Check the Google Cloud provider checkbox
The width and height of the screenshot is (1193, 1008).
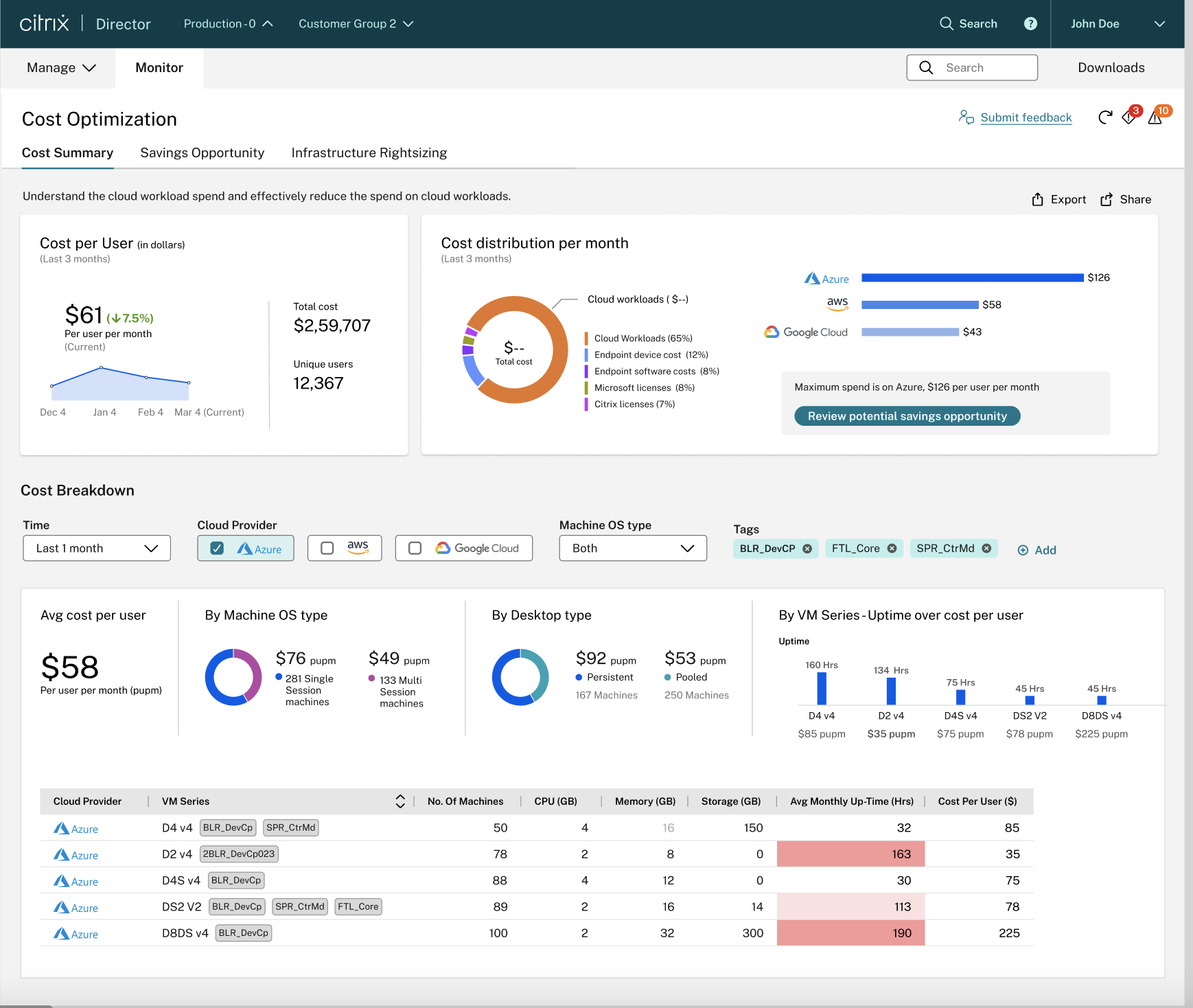tap(415, 549)
